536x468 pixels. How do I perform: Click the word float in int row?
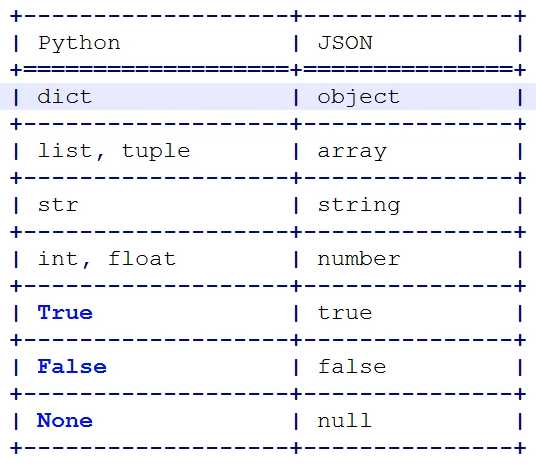pyautogui.click(x=142, y=259)
